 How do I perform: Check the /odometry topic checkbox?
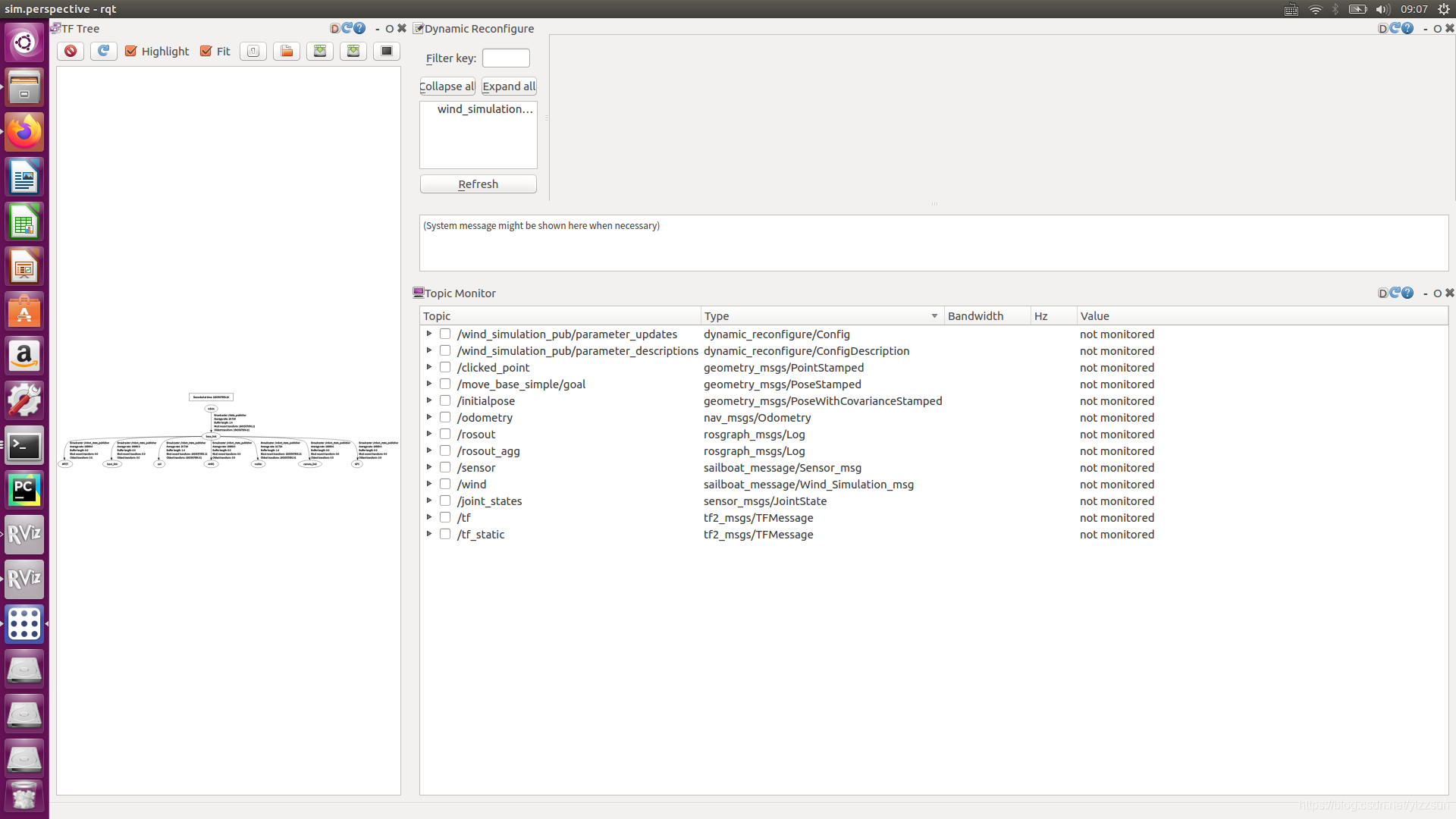[x=445, y=417]
